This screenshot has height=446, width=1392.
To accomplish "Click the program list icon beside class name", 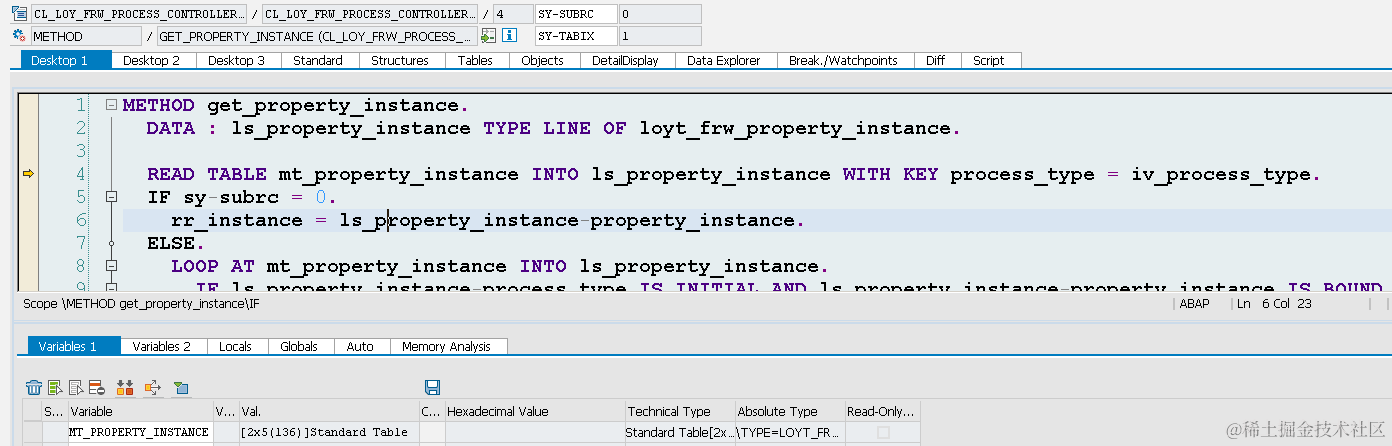I will tap(18, 14).
